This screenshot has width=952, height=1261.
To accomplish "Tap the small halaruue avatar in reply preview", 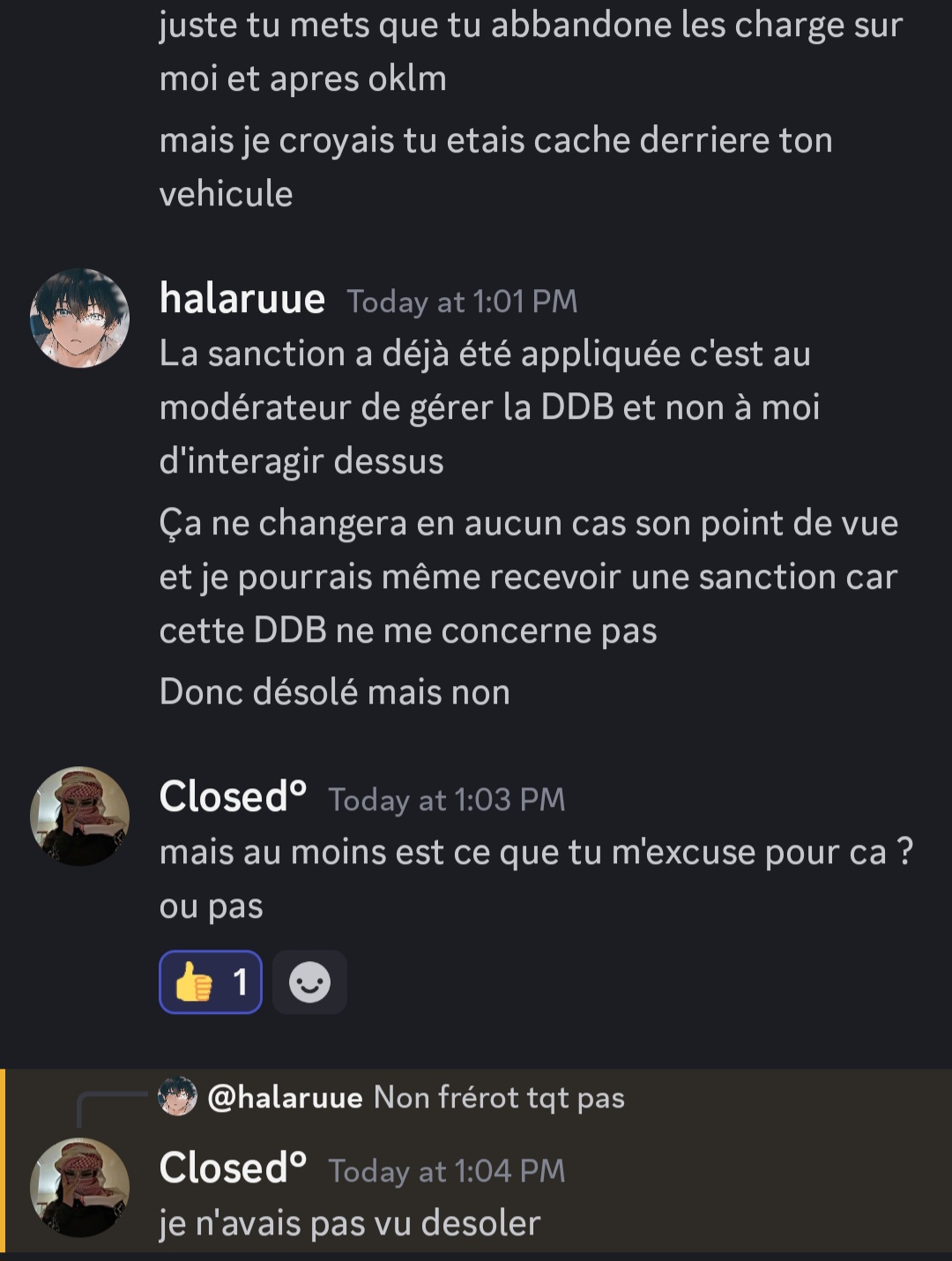I will pos(177,1097).
